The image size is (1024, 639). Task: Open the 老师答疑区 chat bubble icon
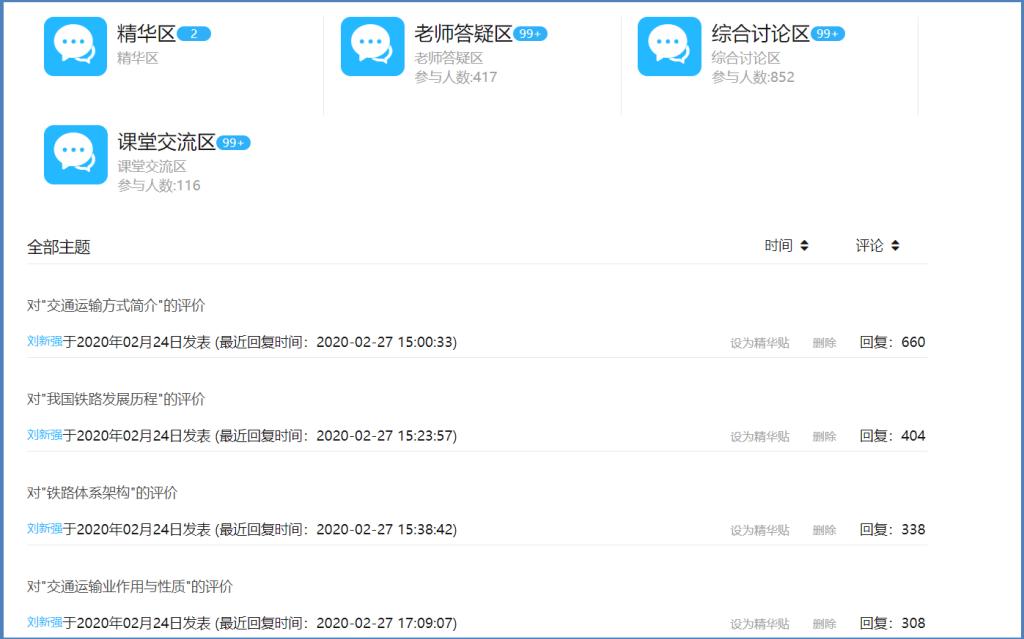372,46
